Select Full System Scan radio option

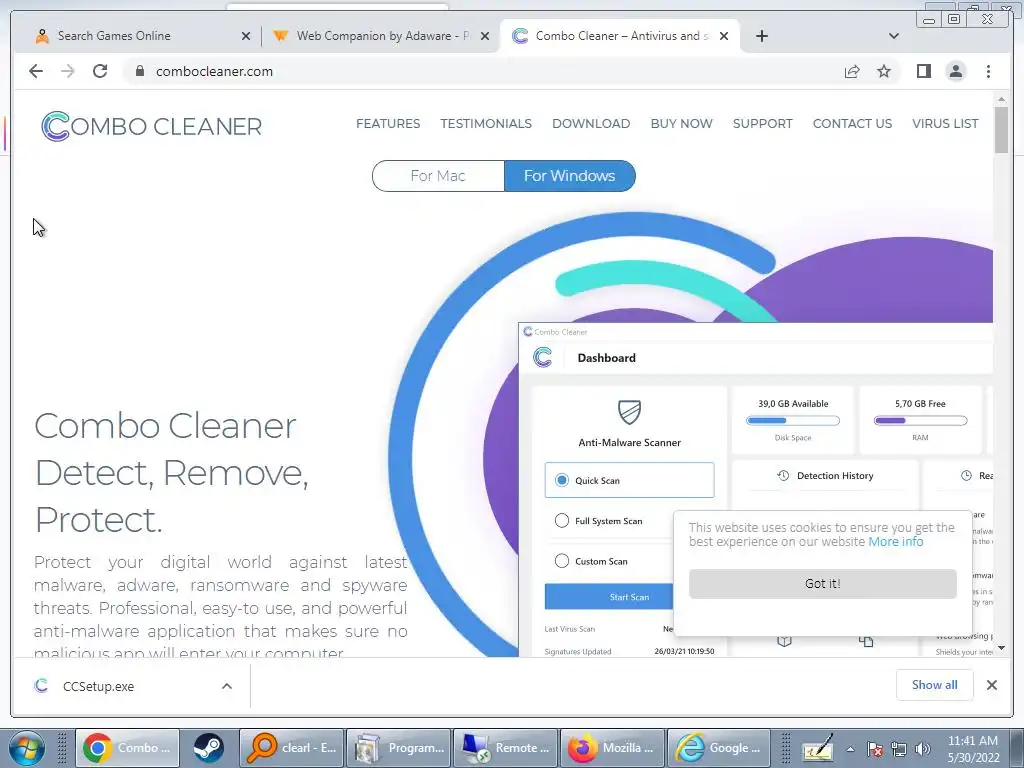tap(562, 520)
